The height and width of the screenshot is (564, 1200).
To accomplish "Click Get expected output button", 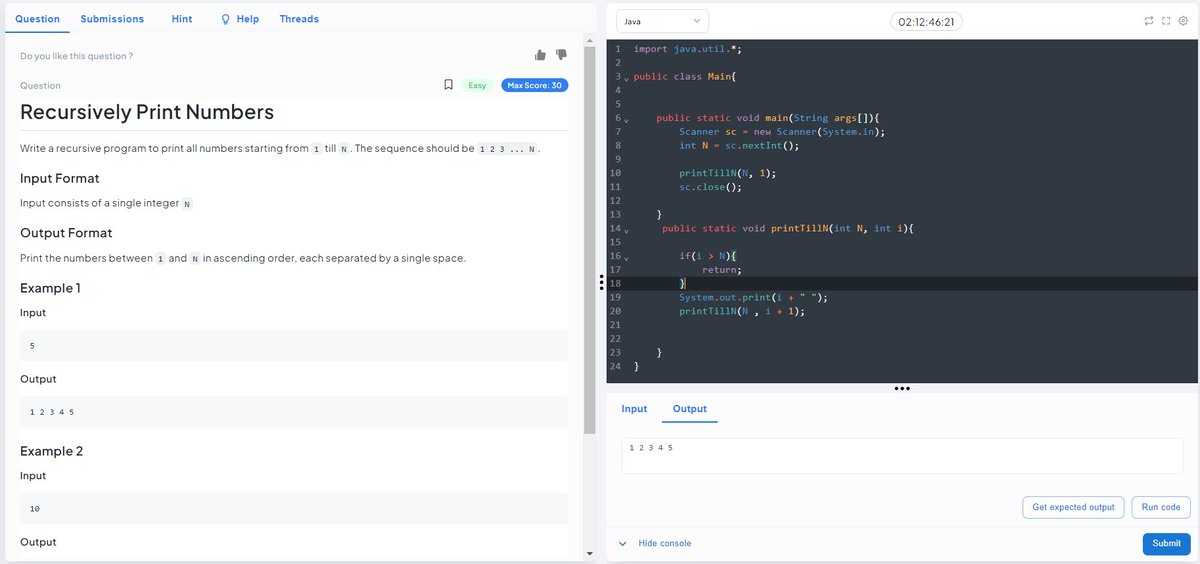I will 1073,507.
